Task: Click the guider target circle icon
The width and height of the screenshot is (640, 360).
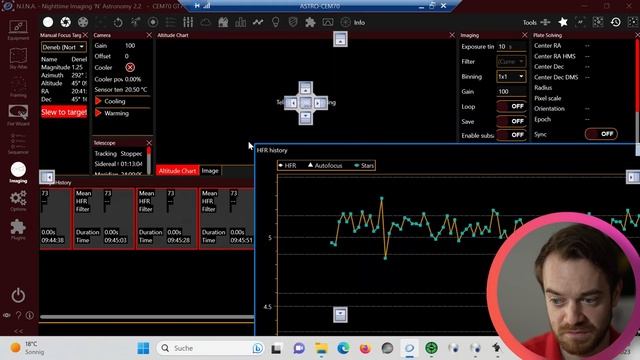Action: pos(153,22)
